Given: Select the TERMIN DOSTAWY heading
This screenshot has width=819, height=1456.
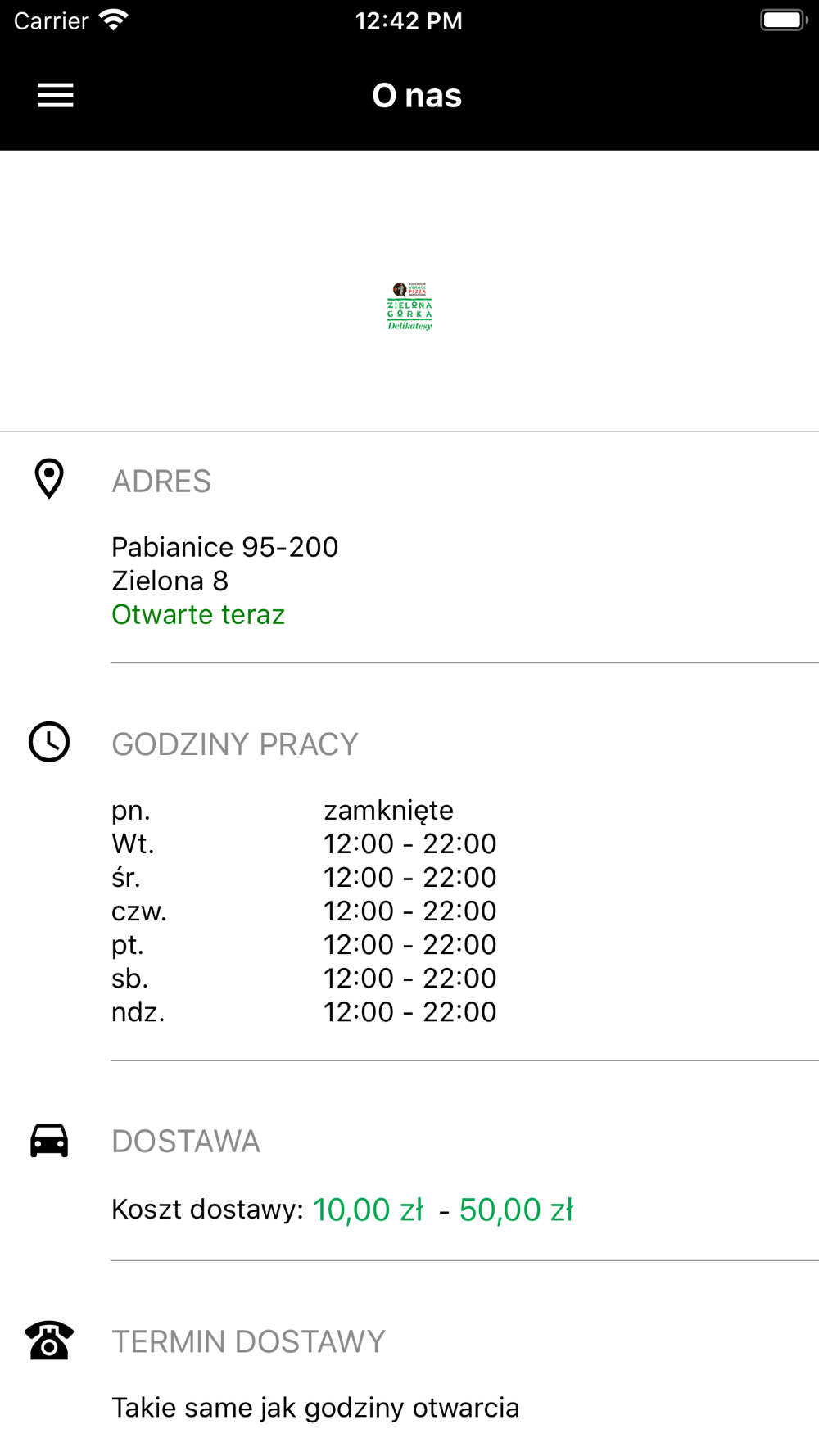Looking at the screenshot, I should point(248,1342).
